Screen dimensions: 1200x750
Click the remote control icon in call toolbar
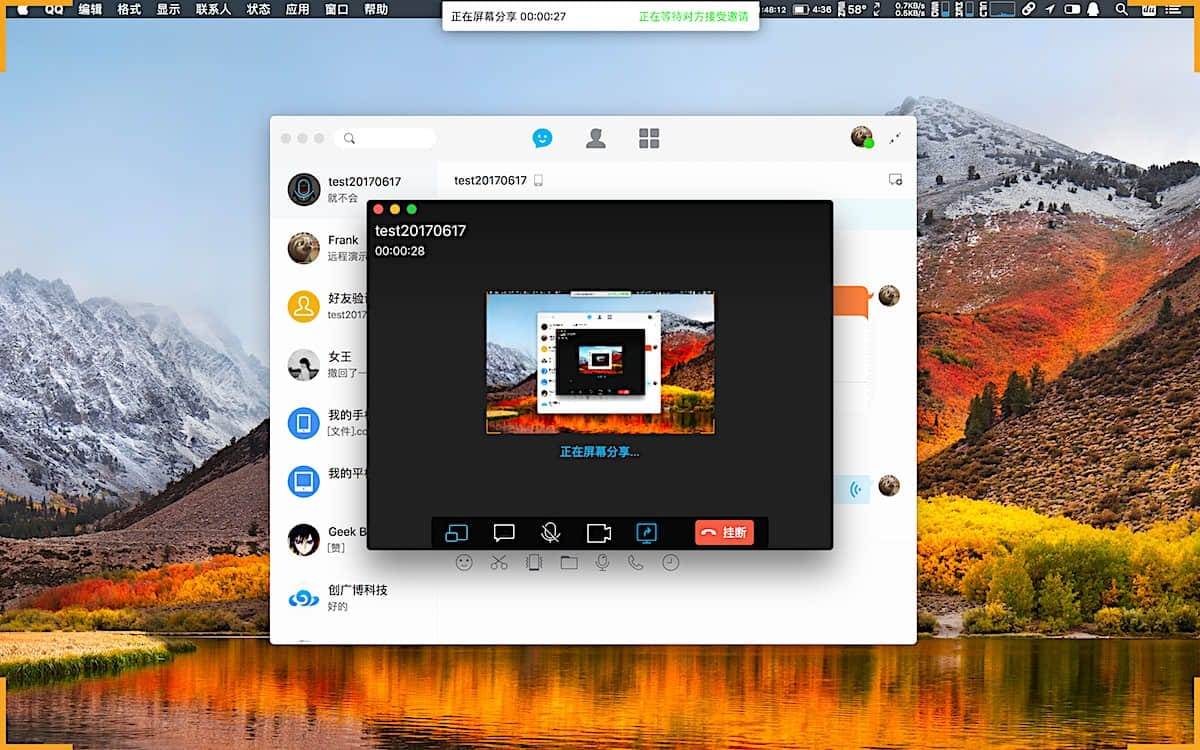pos(456,533)
